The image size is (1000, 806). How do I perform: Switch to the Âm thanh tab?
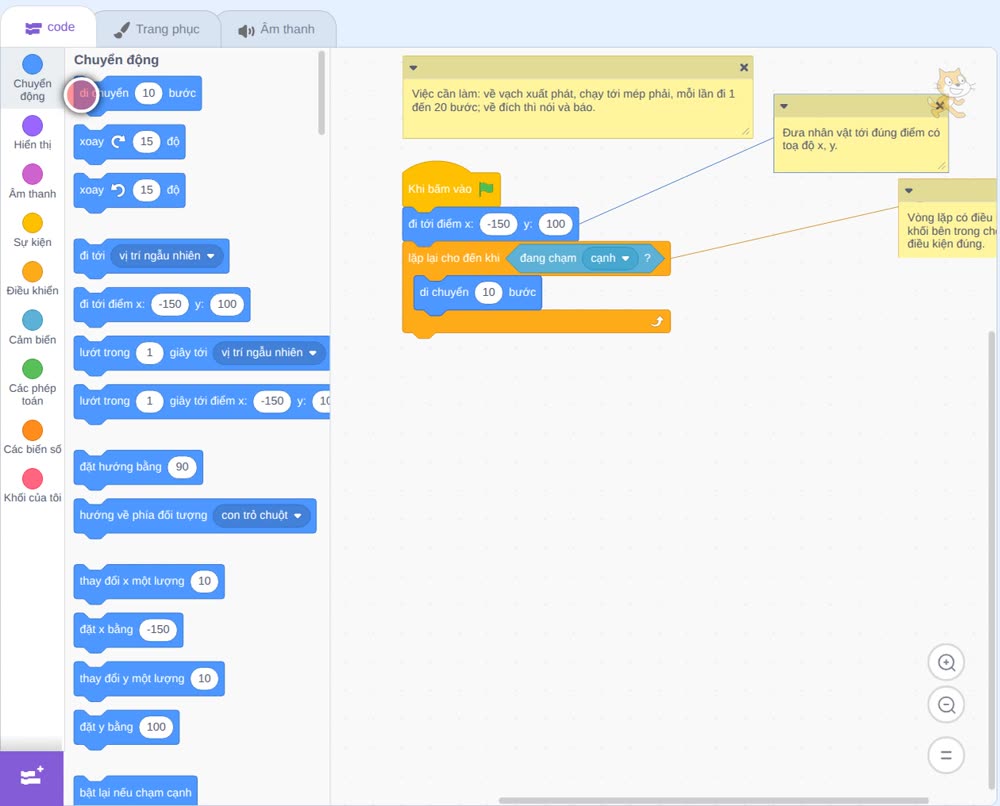pos(277,29)
